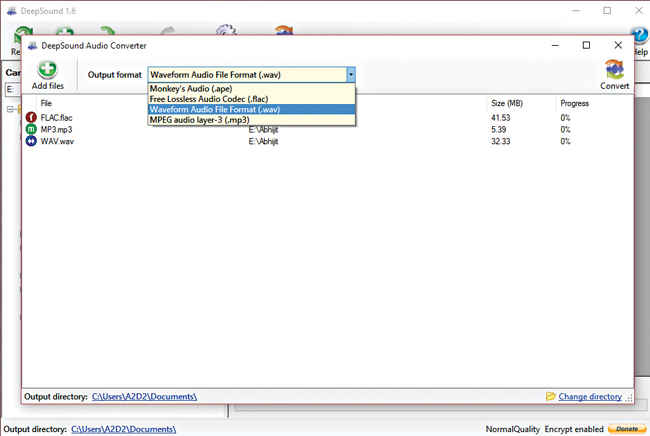Open the Output format dropdown arrow
This screenshot has width=650, height=436.
point(351,75)
